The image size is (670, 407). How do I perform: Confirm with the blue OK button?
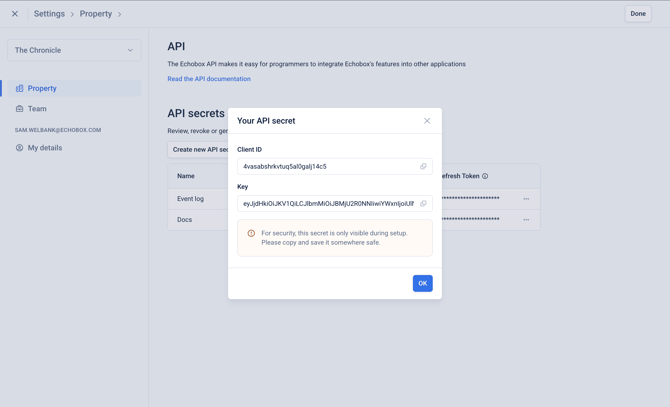423,283
